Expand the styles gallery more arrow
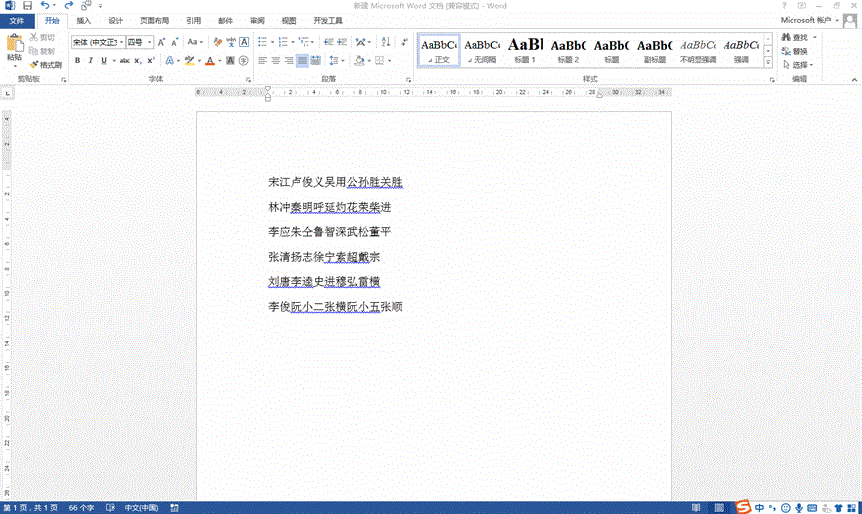Viewport: 862px width, 514px height. coord(769,62)
